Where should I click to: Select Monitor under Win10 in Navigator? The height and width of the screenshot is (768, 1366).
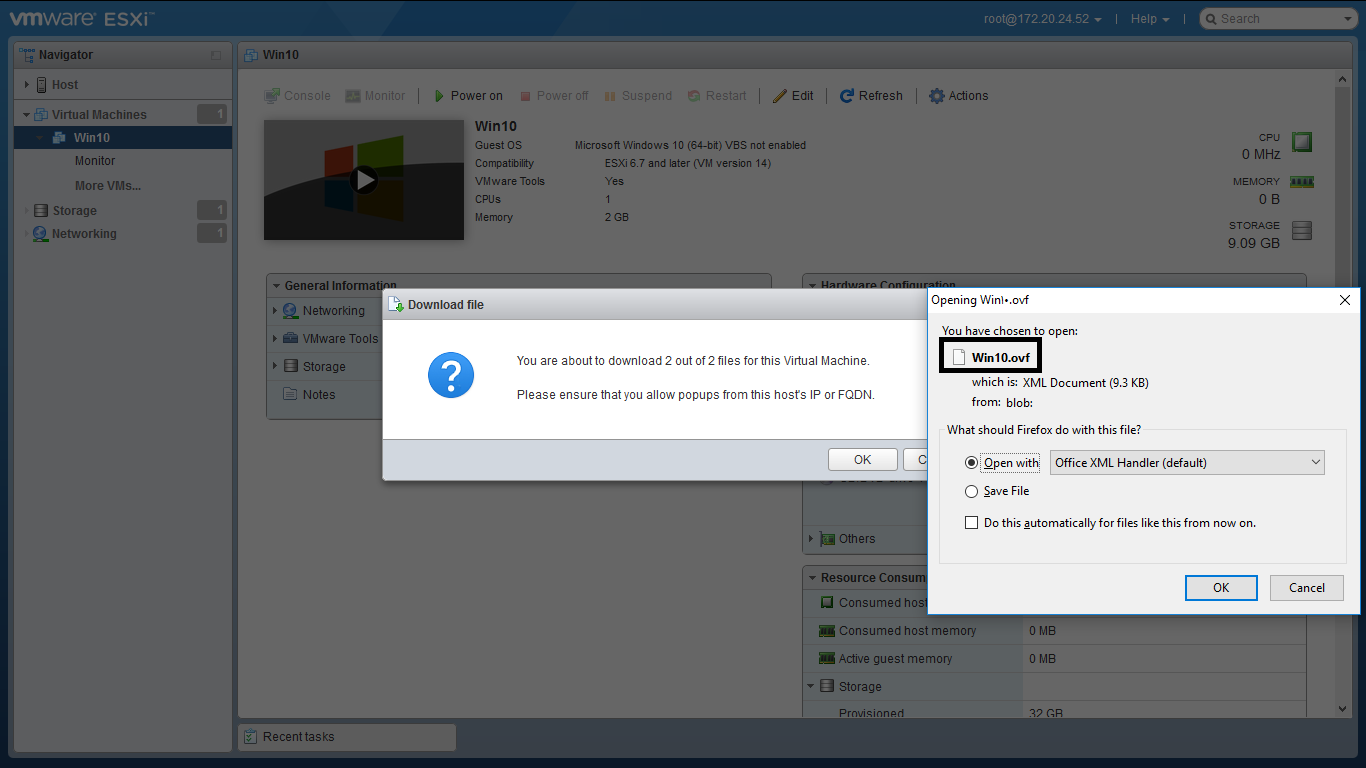click(95, 161)
